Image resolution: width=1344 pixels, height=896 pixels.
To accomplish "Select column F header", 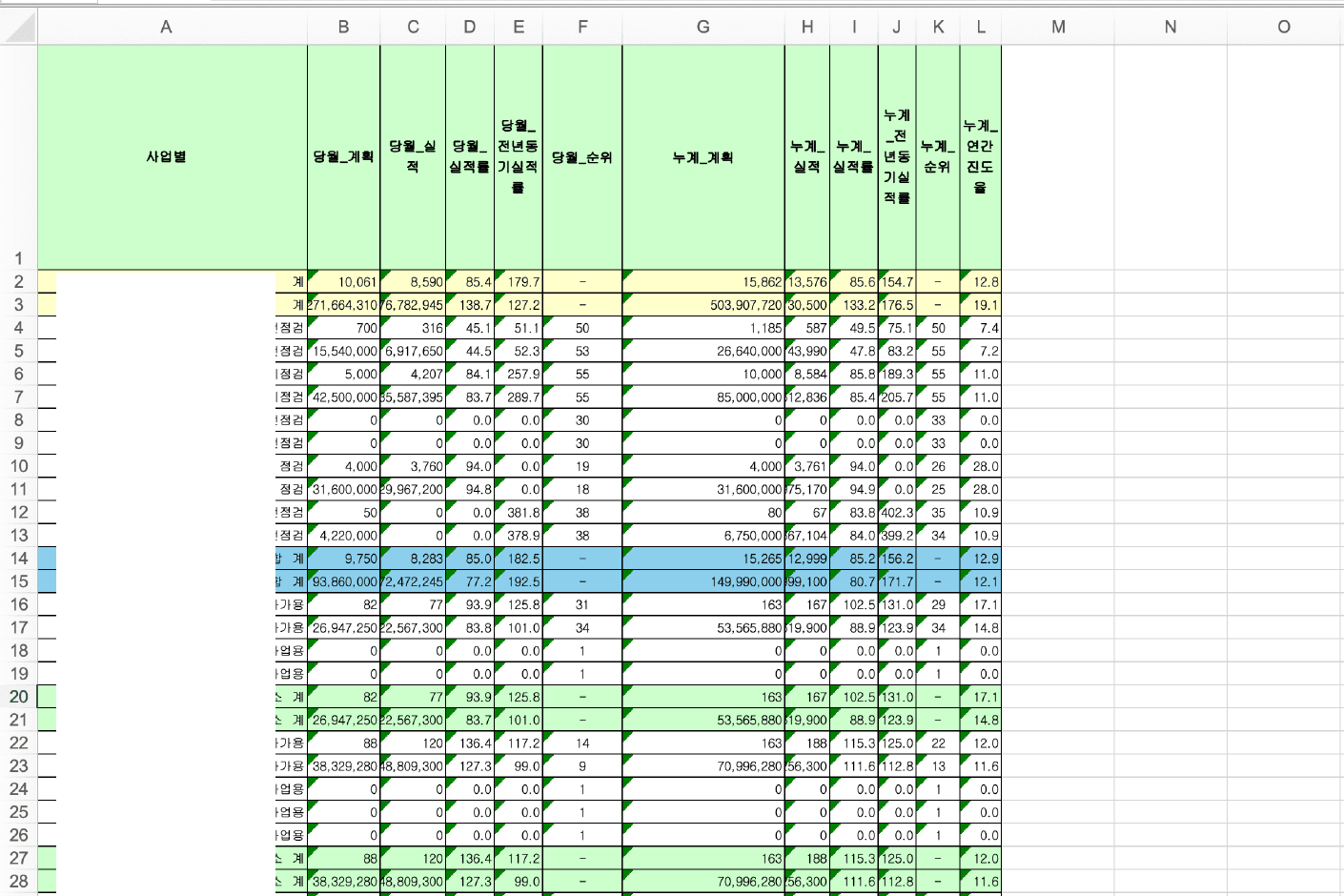I will coord(582,27).
